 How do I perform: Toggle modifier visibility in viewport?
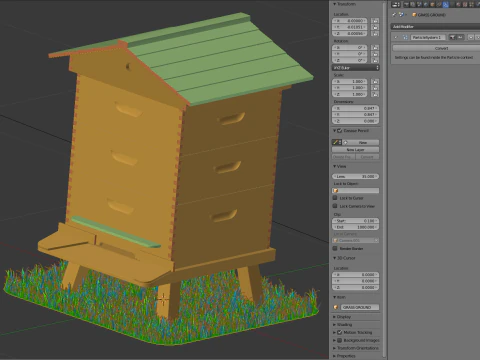pyautogui.click(x=460, y=37)
